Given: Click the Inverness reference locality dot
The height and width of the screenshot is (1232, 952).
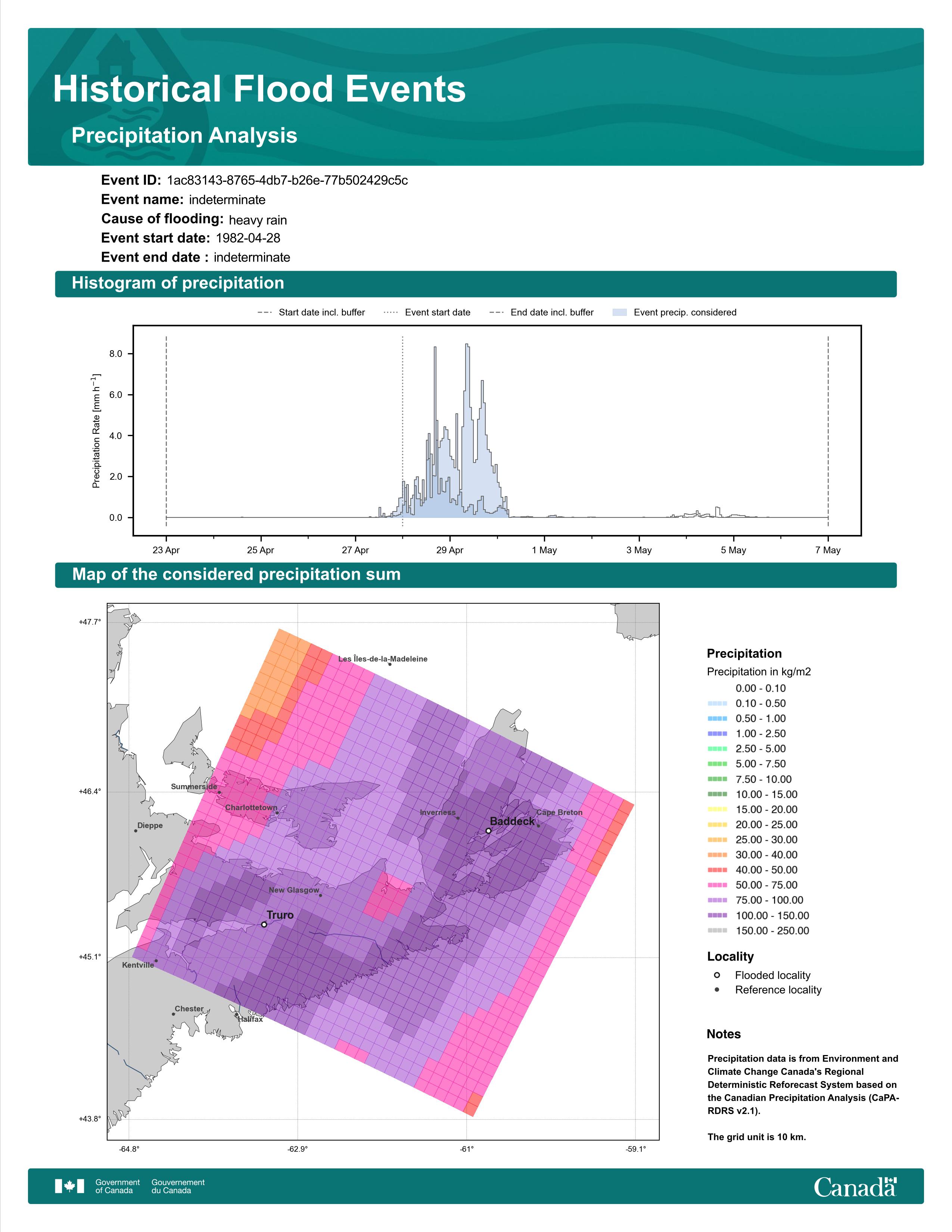Looking at the screenshot, I should click(458, 818).
